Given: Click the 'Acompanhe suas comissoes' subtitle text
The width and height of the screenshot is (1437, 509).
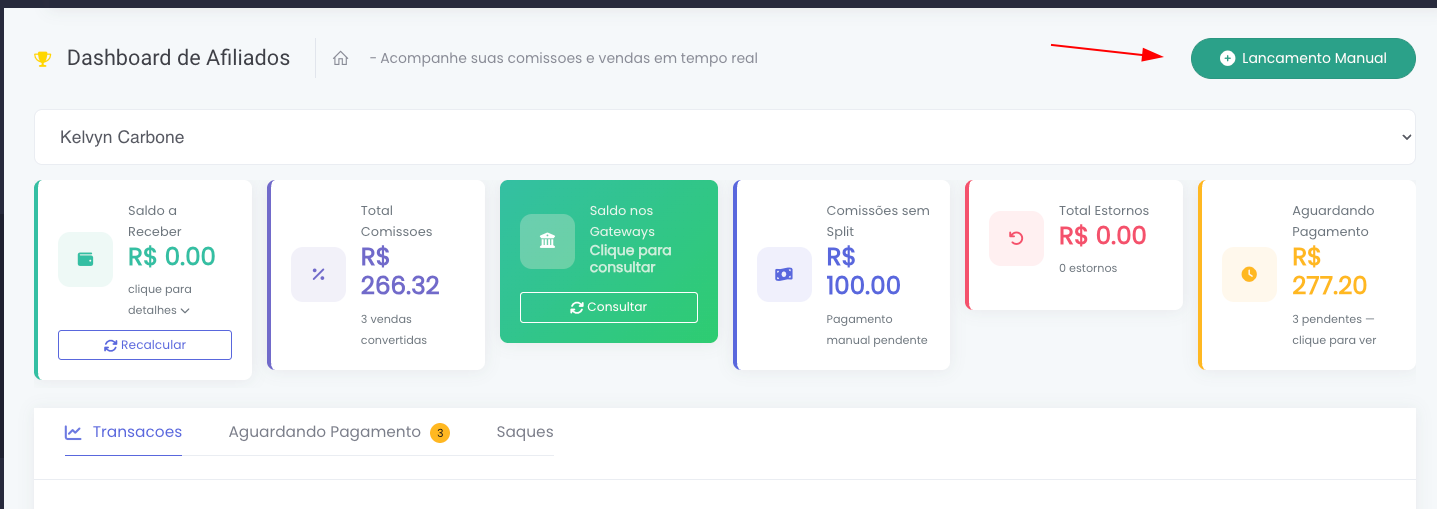Looking at the screenshot, I should pyautogui.click(x=564, y=58).
